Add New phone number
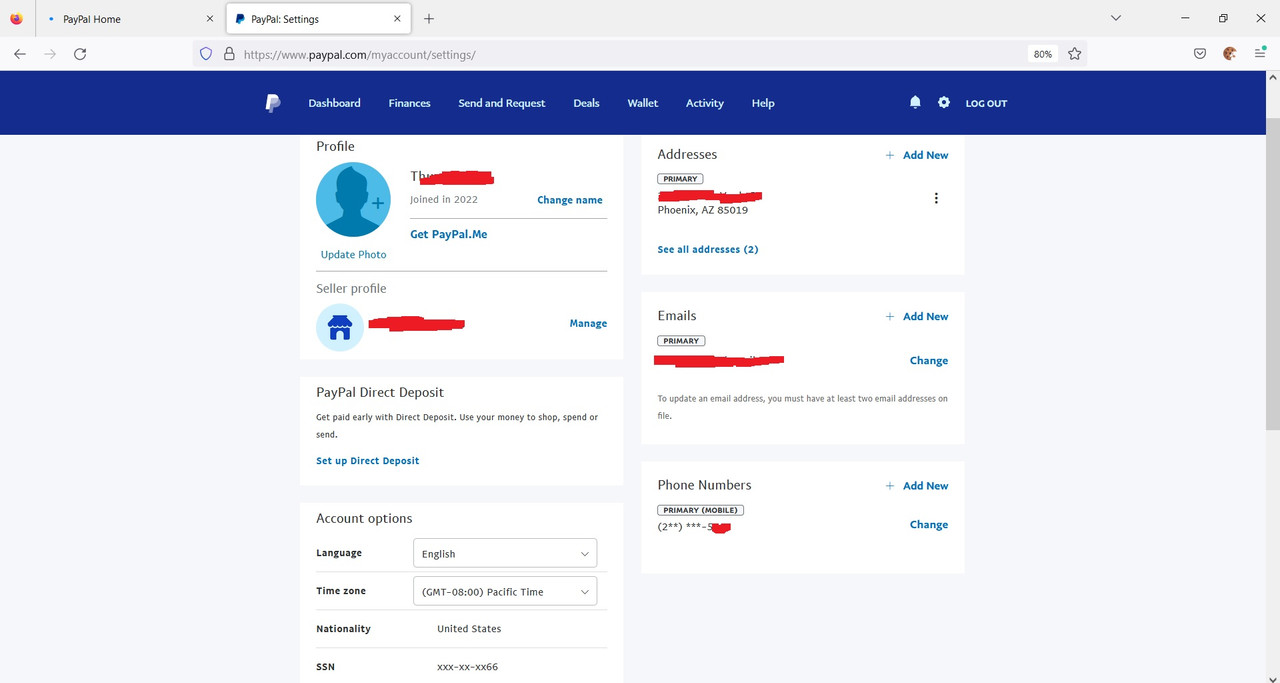The image size is (1280, 683). 917,486
